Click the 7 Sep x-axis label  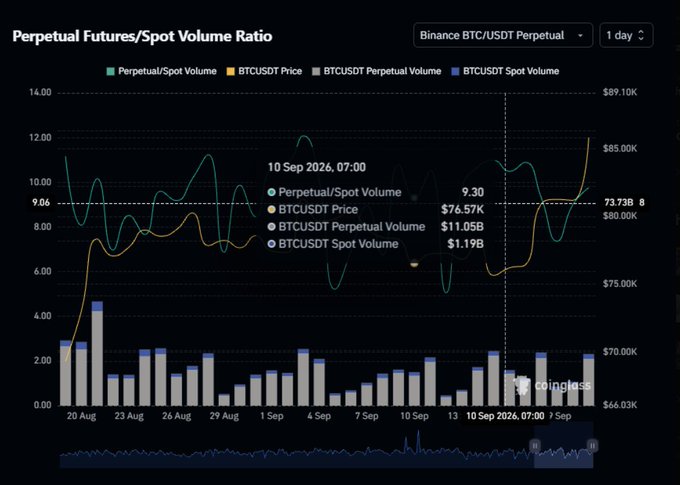(367, 416)
